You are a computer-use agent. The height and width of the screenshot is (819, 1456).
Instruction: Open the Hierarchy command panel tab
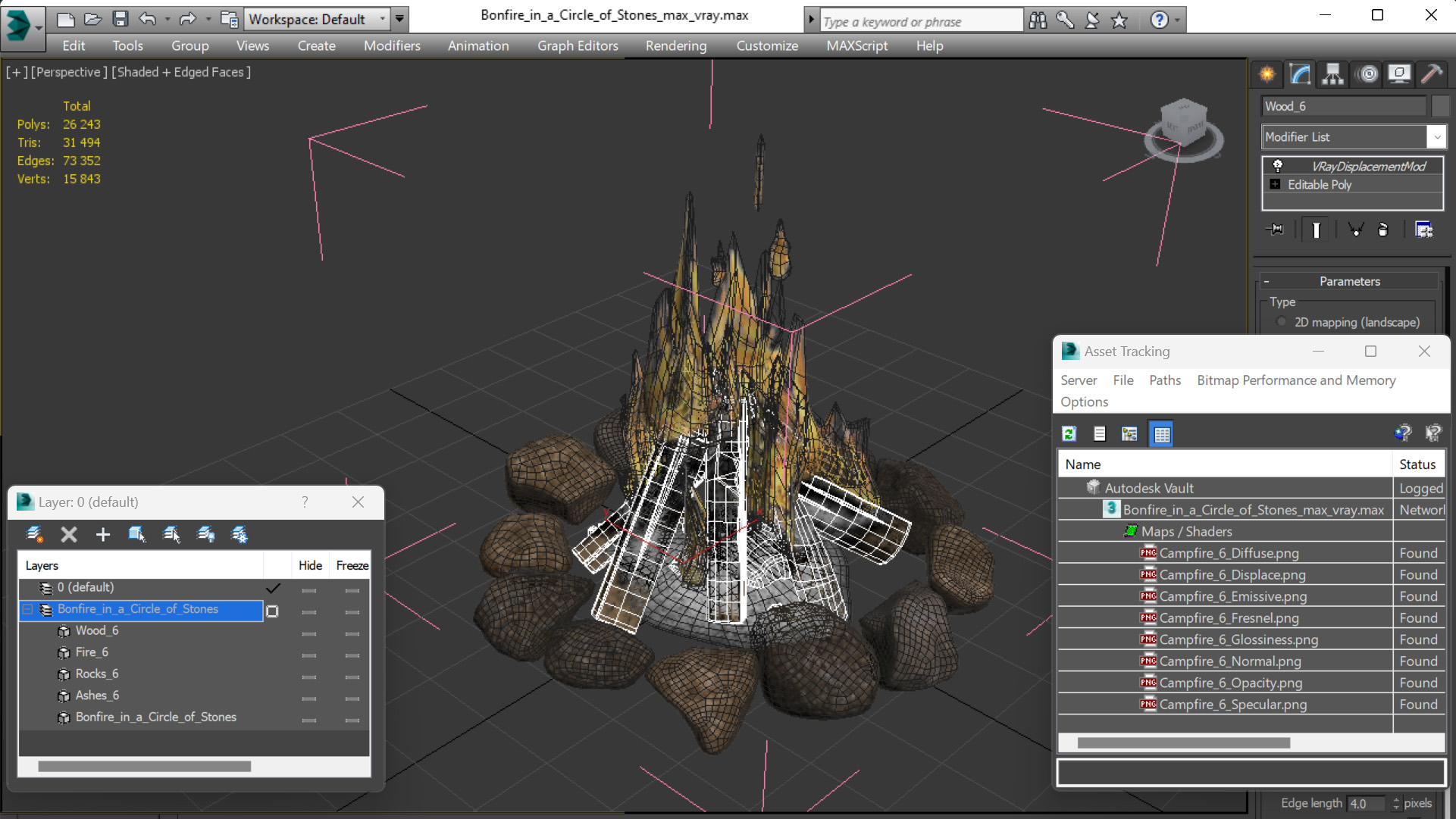pyautogui.click(x=1332, y=73)
